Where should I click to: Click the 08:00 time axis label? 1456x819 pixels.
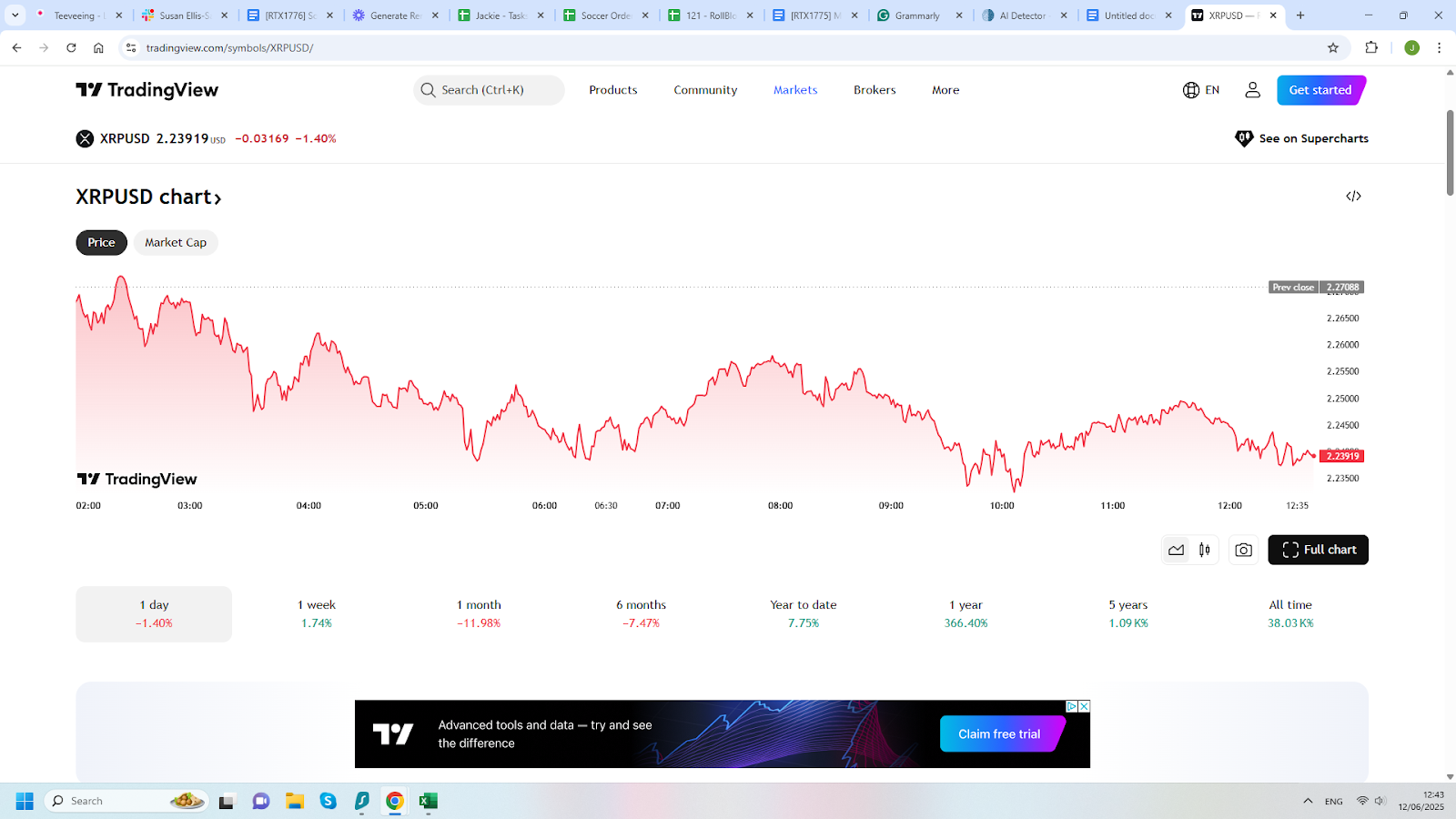click(x=780, y=506)
